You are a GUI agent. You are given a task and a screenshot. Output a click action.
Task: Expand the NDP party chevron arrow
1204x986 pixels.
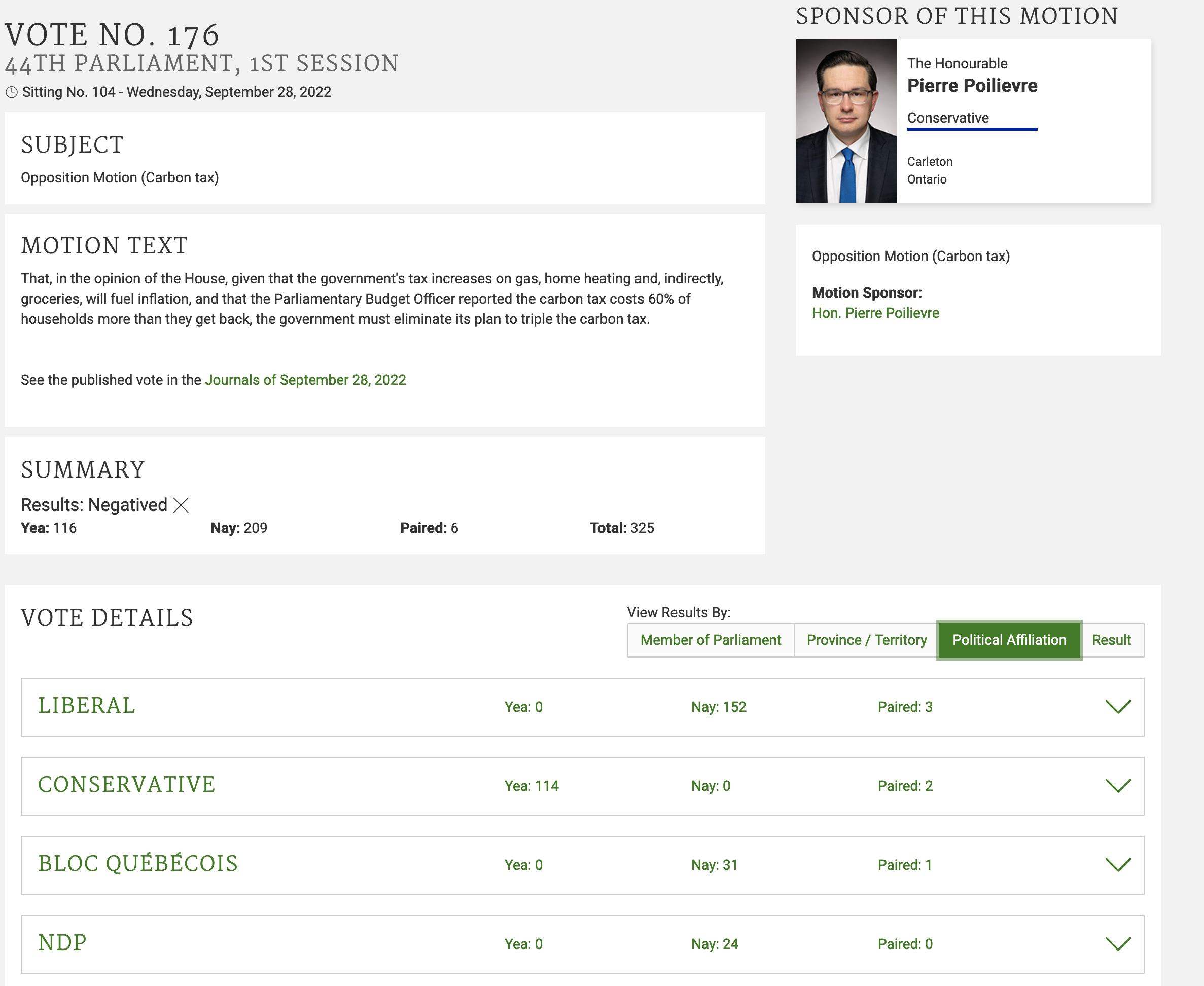[x=1118, y=943]
